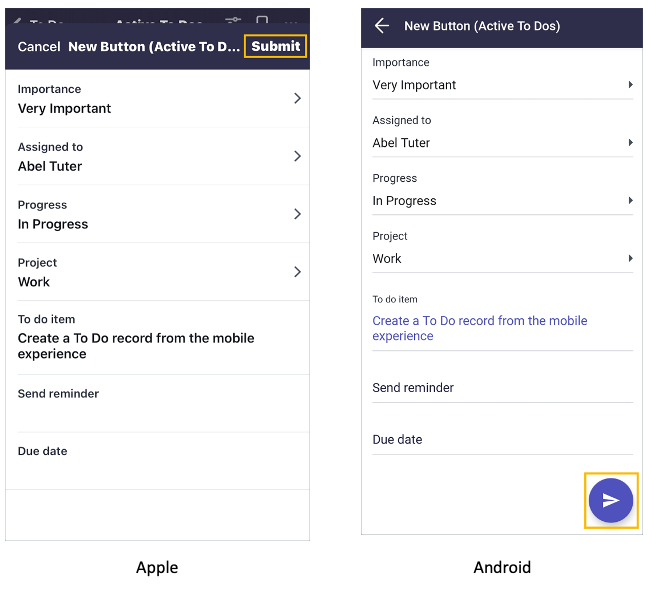
Task: Edit the To do item text on Apple
Action: point(136,346)
